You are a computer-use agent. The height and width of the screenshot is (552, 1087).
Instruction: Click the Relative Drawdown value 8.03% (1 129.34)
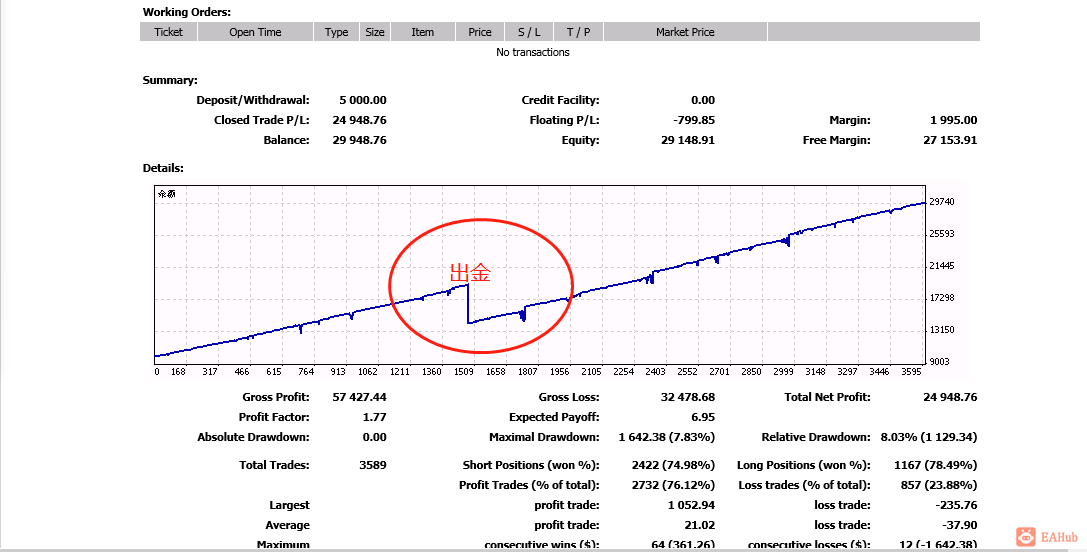929,438
